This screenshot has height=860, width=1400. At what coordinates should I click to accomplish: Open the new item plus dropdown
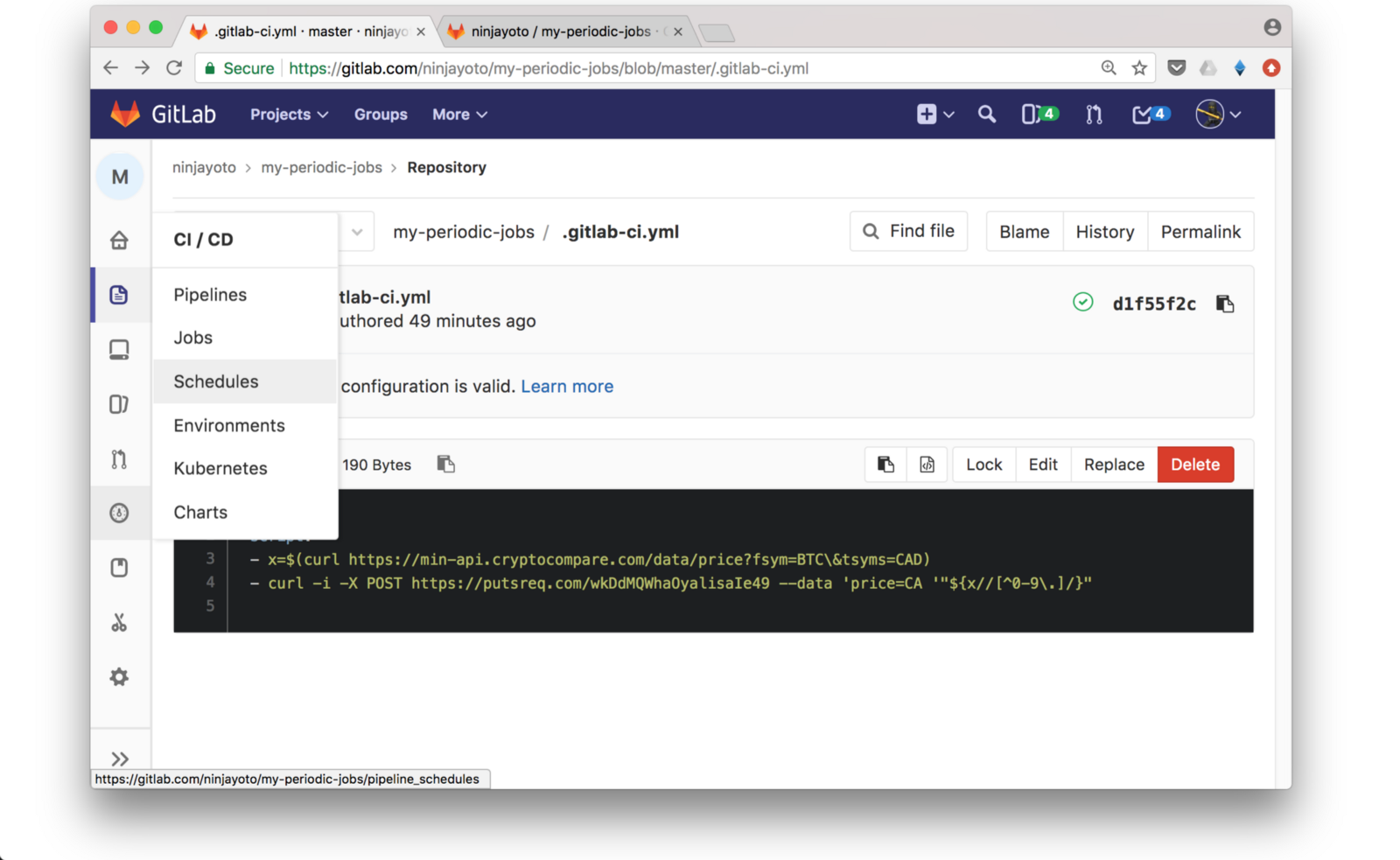click(x=934, y=115)
